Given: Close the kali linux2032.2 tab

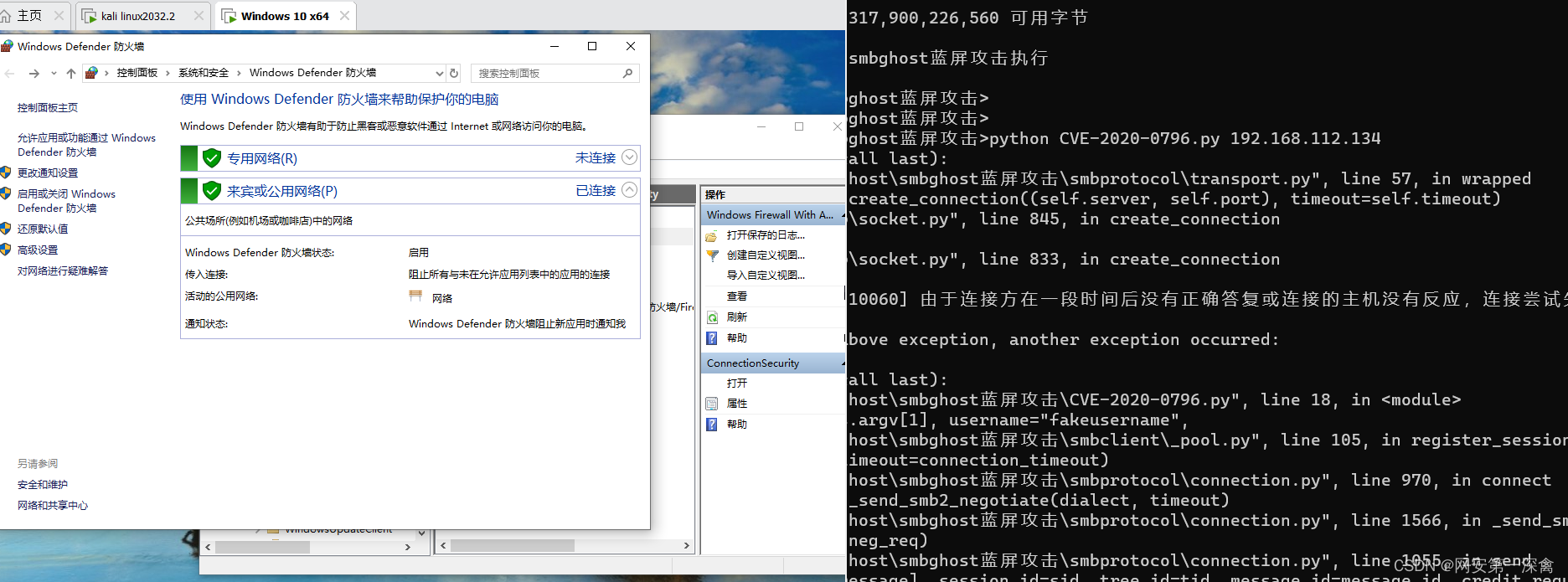Looking at the screenshot, I should pyautogui.click(x=199, y=16).
